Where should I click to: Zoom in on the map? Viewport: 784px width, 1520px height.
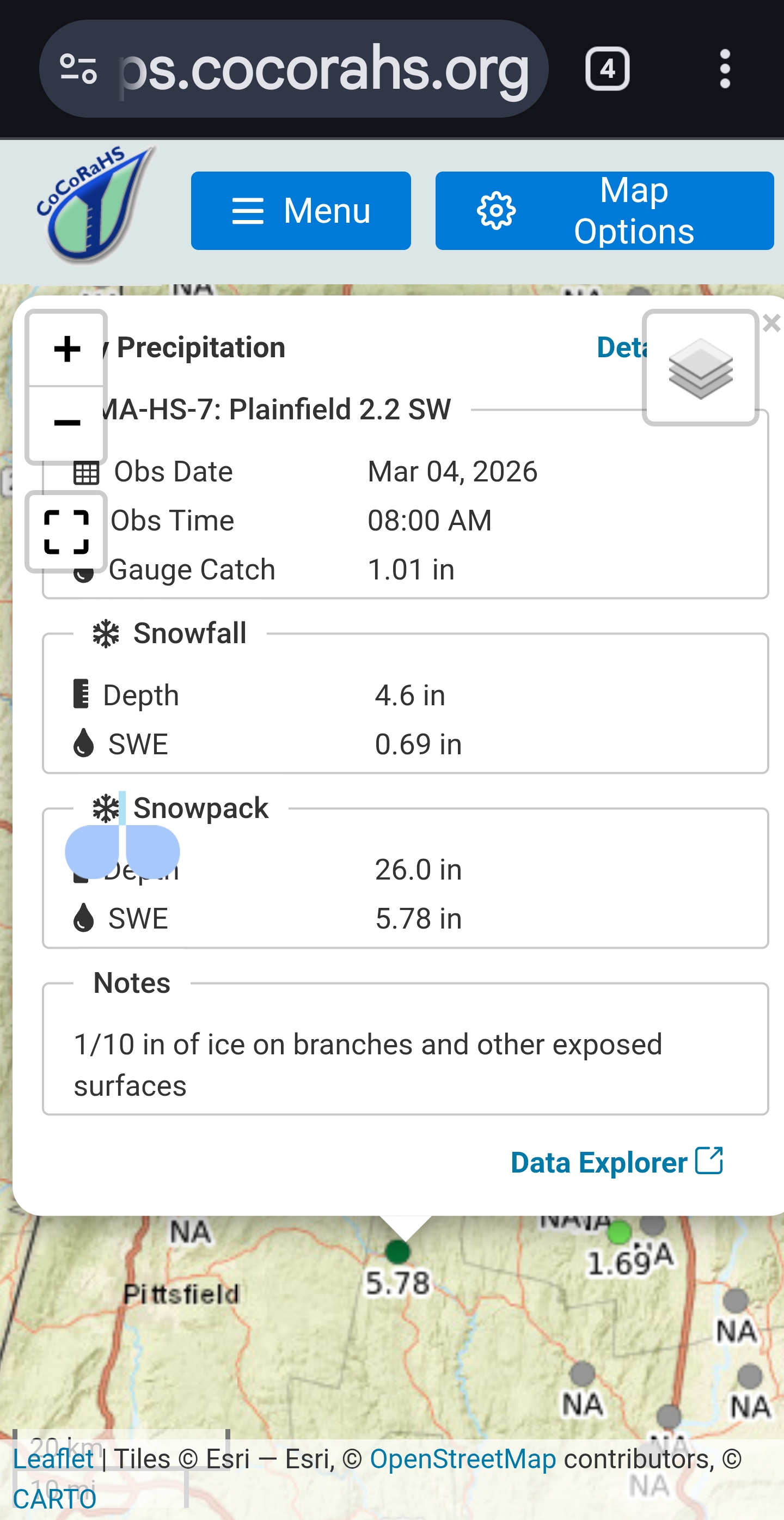click(66, 349)
